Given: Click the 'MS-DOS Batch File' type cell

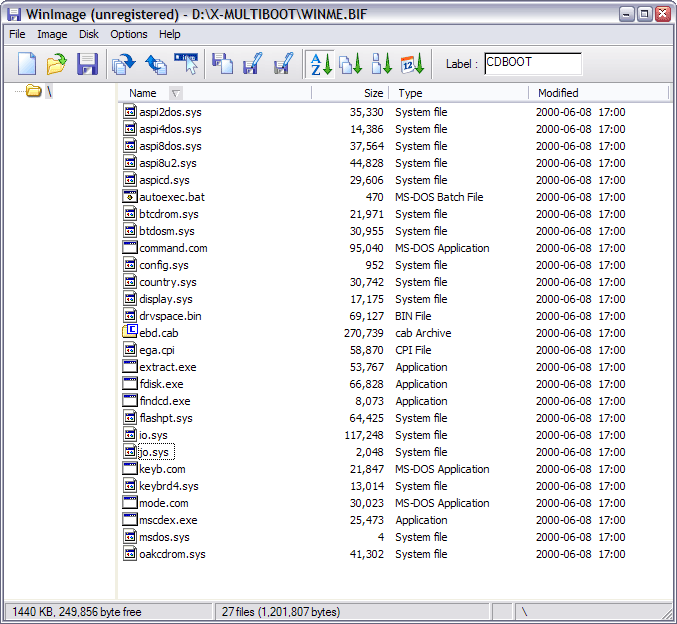Looking at the screenshot, I should (439, 197).
